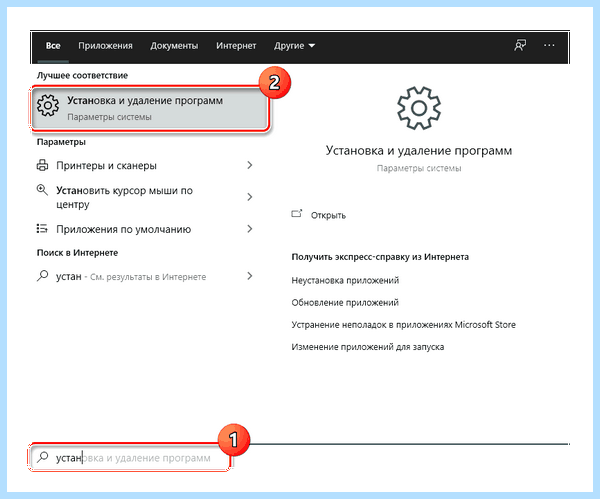Click the search input field with устан
This screenshot has height=499, width=600.
[131, 458]
